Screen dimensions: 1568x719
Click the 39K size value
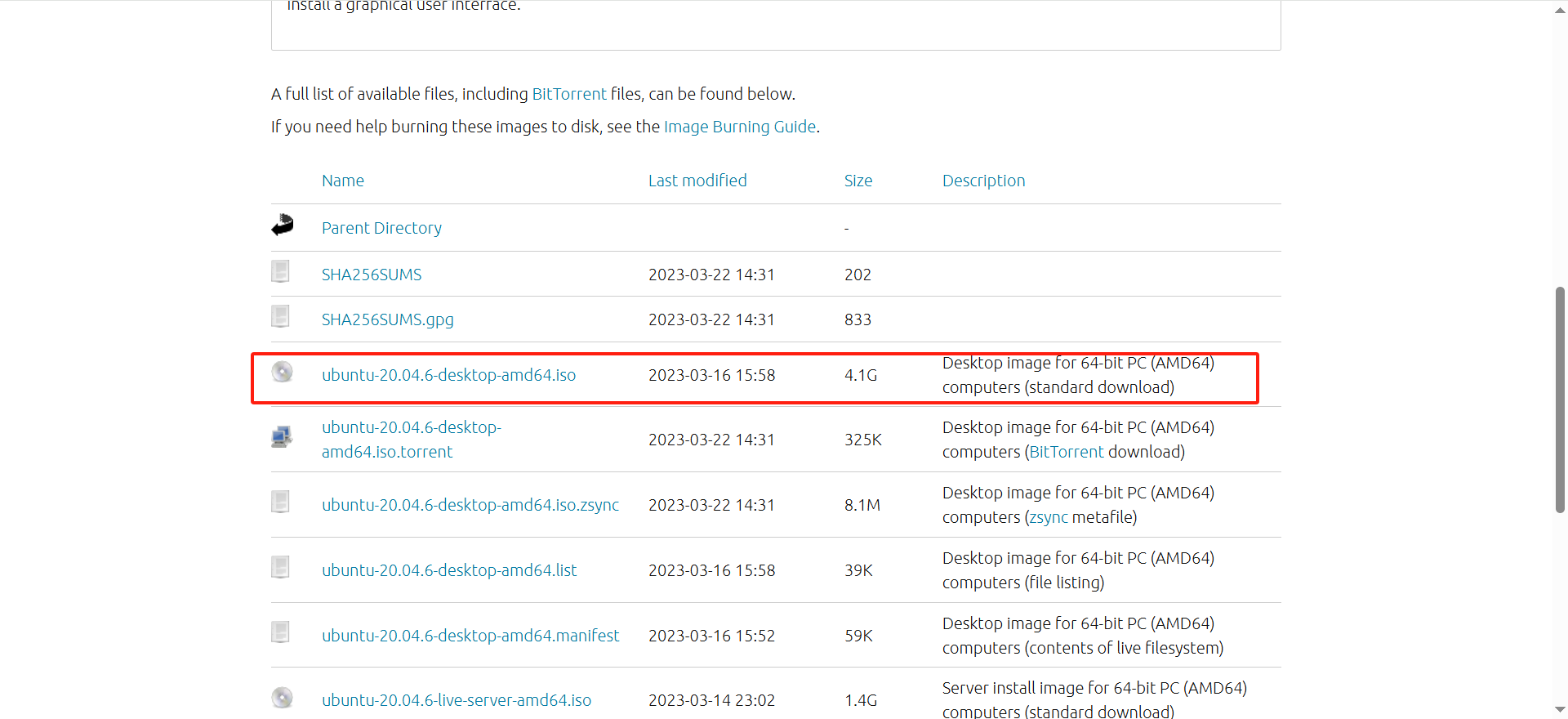click(858, 570)
